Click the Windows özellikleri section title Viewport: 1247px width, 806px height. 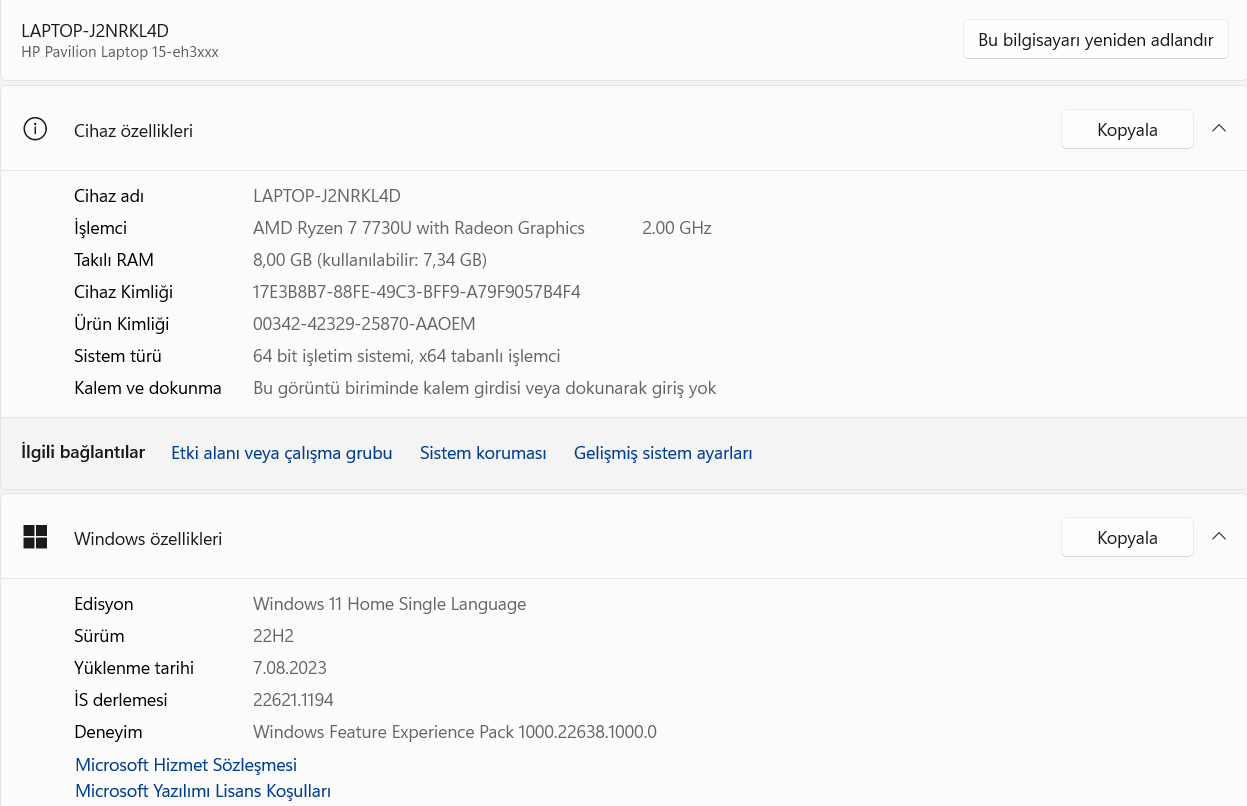pos(148,539)
